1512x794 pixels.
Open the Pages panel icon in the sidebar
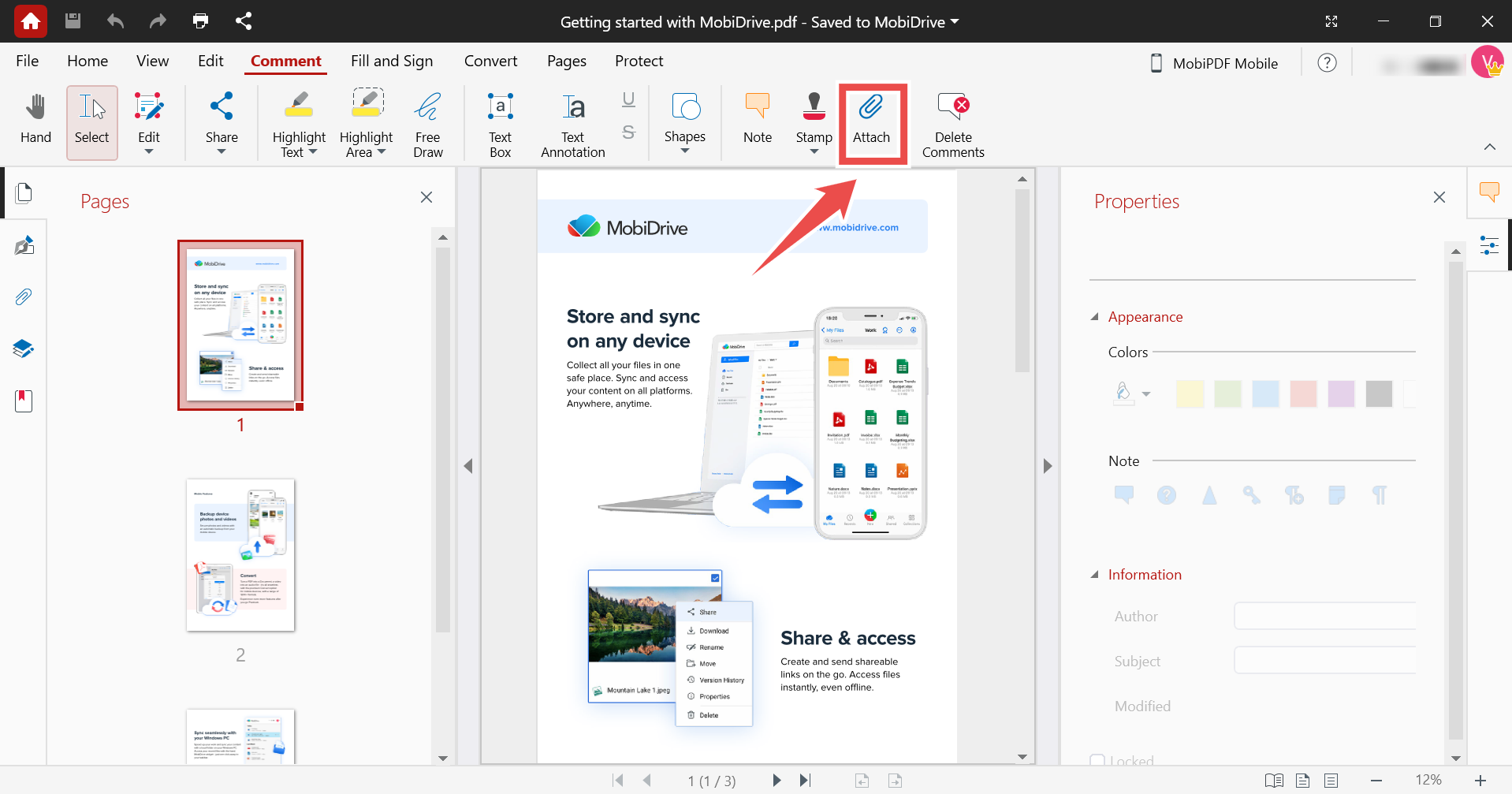pyautogui.click(x=24, y=192)
